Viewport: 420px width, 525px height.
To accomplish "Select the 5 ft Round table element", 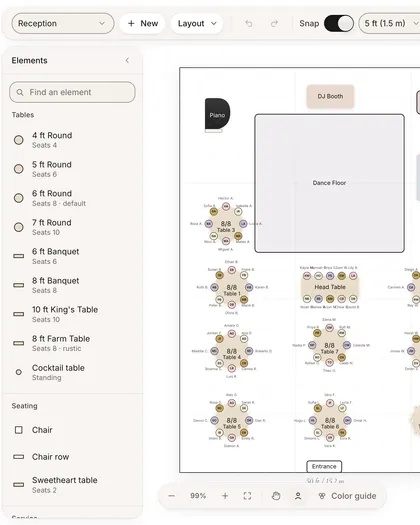I will (x=72, y=169).
